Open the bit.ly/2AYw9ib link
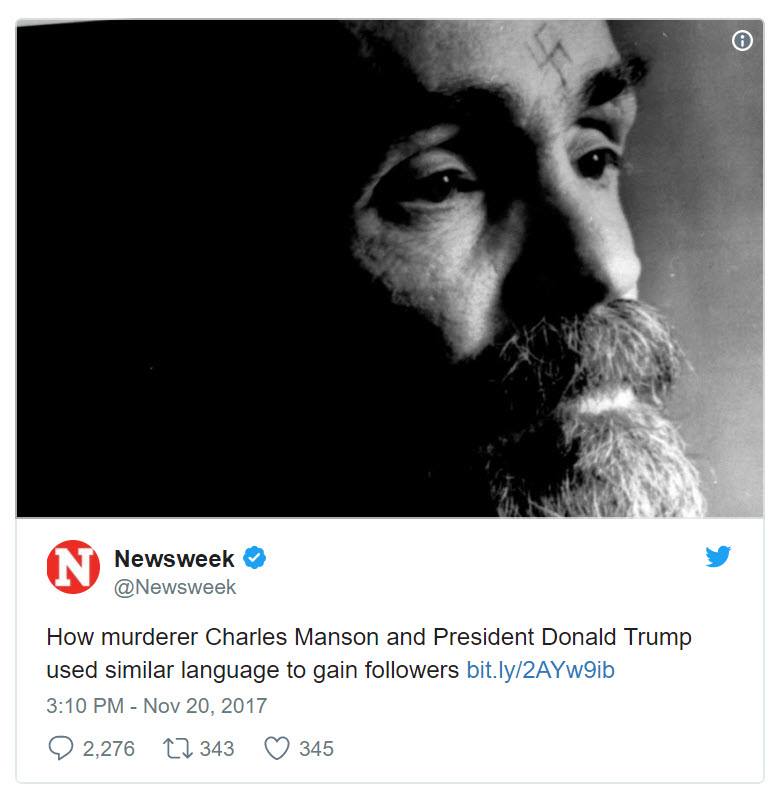The image size is (774, 799). click(540, 670)
